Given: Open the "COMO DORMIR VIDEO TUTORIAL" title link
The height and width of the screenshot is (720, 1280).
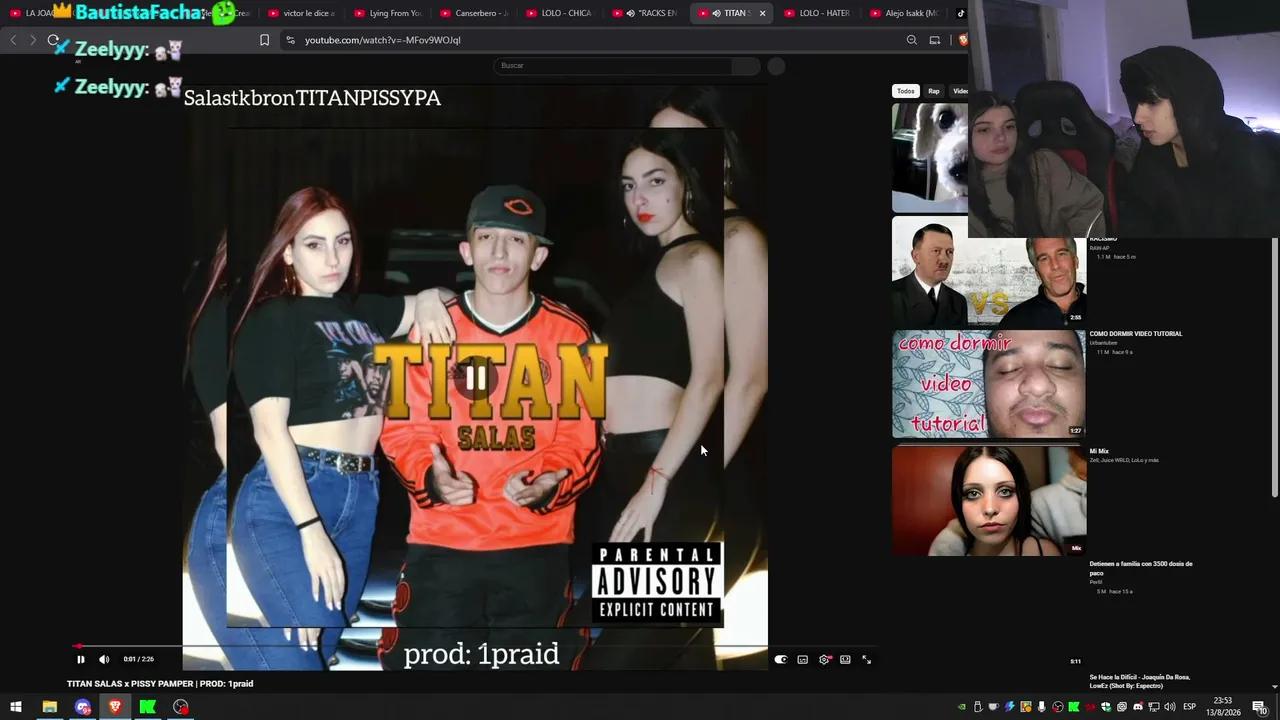Looking at the screenshot, I should [1136, 334].
